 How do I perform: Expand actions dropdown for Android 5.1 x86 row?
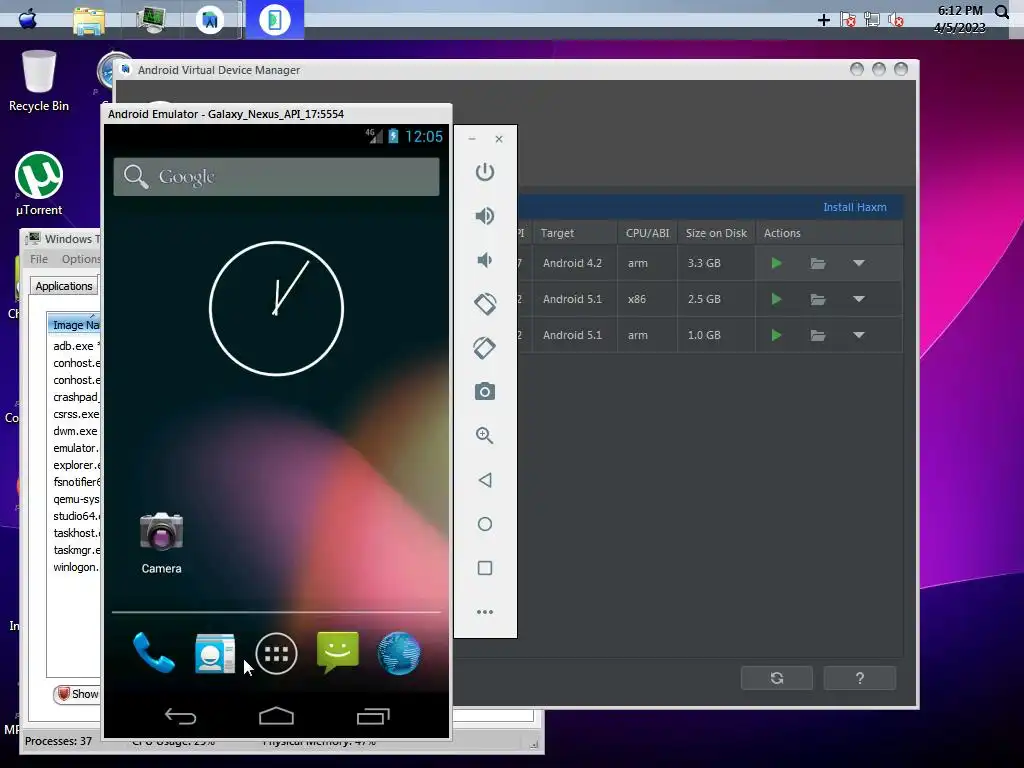click(859, 299)
